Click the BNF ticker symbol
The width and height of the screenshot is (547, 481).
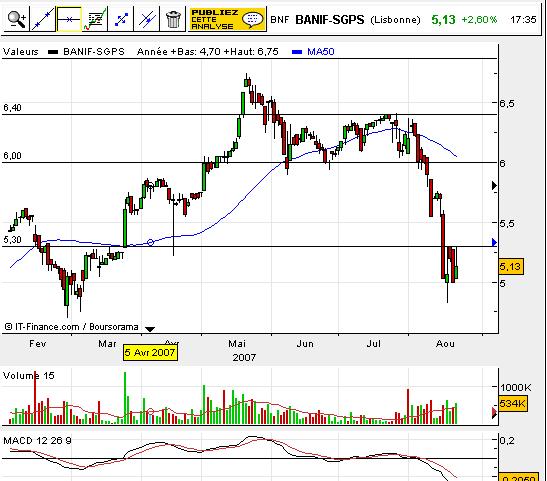[x=280, y=20]
